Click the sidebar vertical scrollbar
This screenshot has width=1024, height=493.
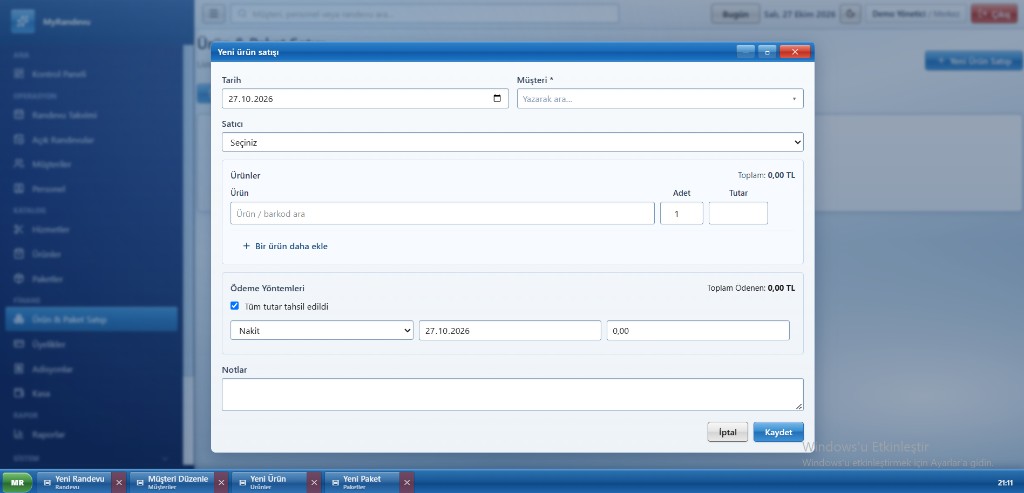click(187, 255)
